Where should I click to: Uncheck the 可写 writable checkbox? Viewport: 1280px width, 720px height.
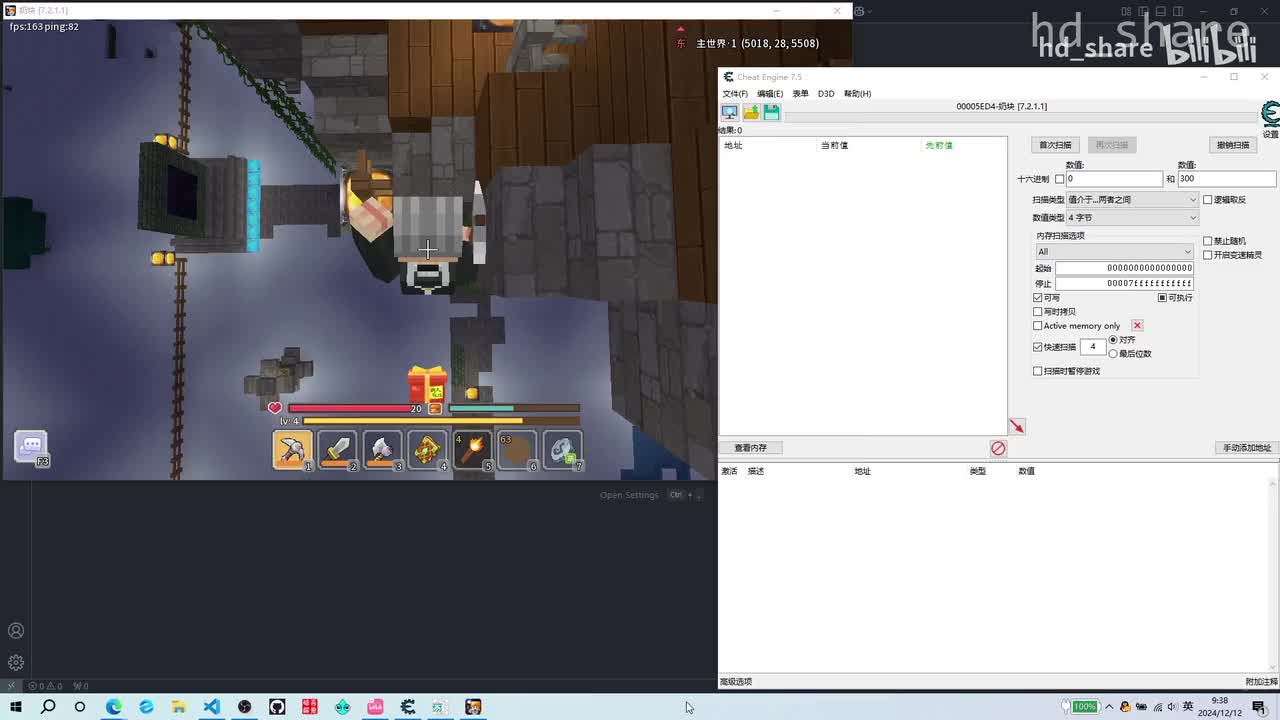1037,298
